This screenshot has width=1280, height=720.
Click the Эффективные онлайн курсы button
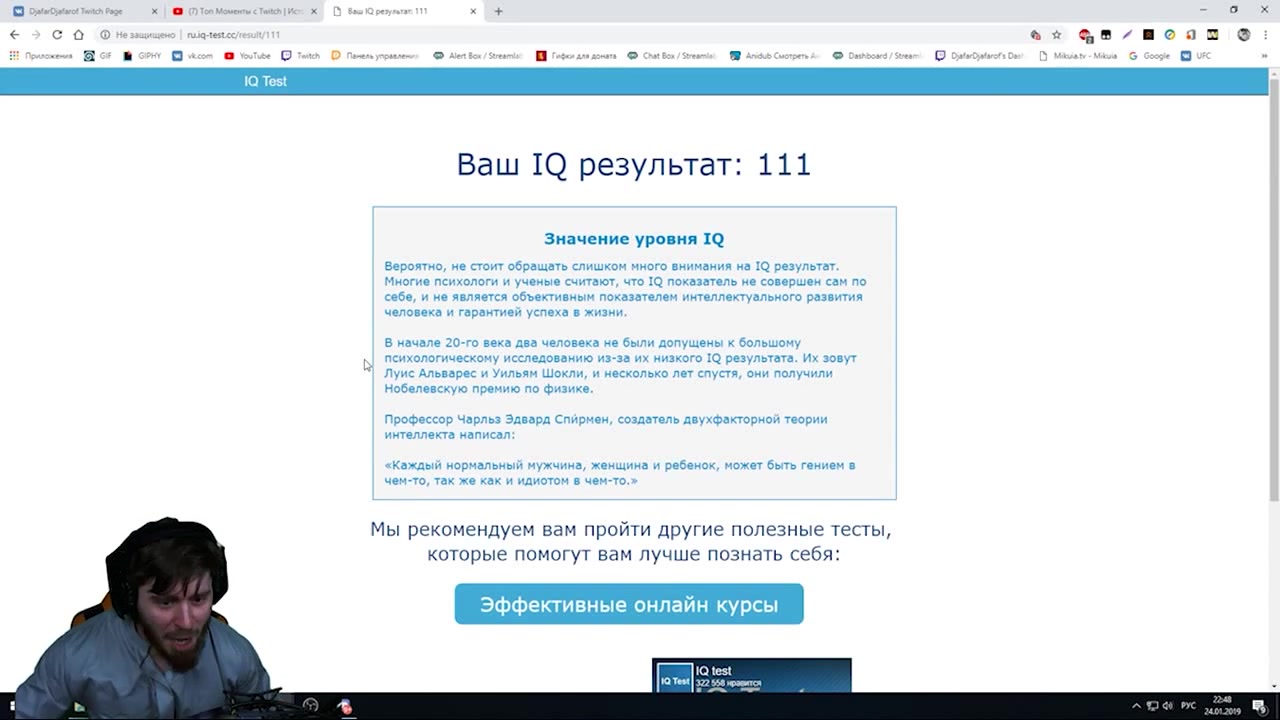pyautogui.click(x=628, y=604)
